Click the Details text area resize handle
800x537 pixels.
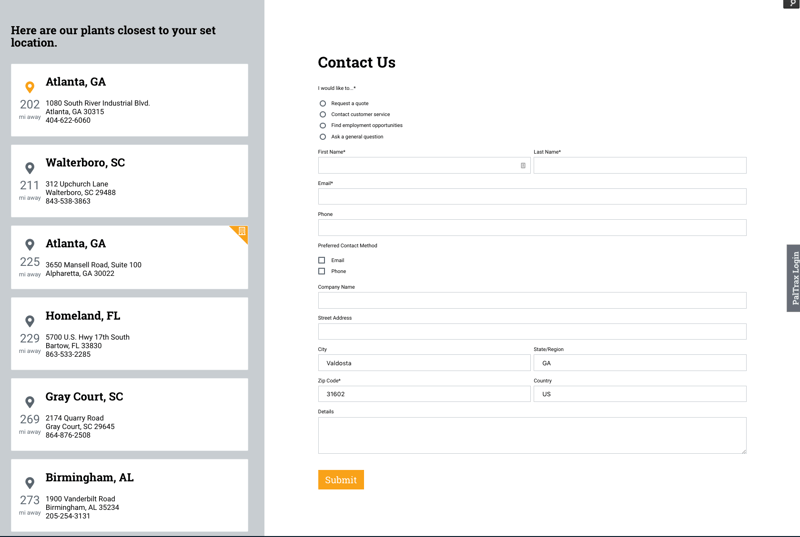pyautogui.click(x=743, y=451)
